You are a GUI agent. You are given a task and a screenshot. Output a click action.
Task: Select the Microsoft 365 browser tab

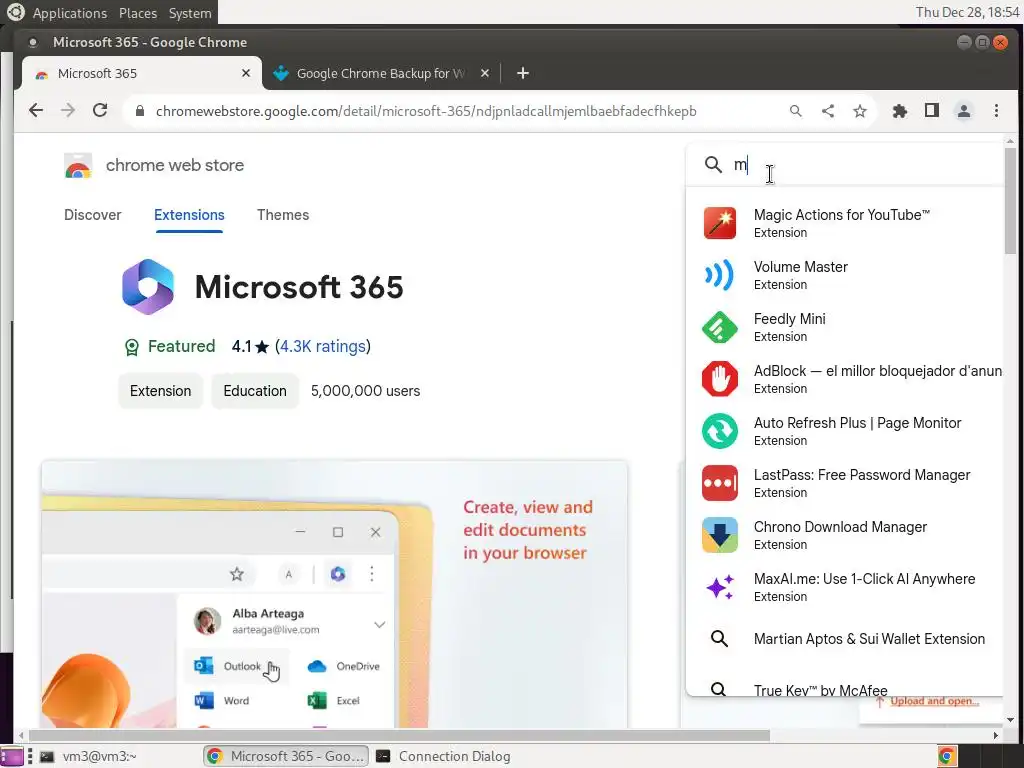click(142, 73)
